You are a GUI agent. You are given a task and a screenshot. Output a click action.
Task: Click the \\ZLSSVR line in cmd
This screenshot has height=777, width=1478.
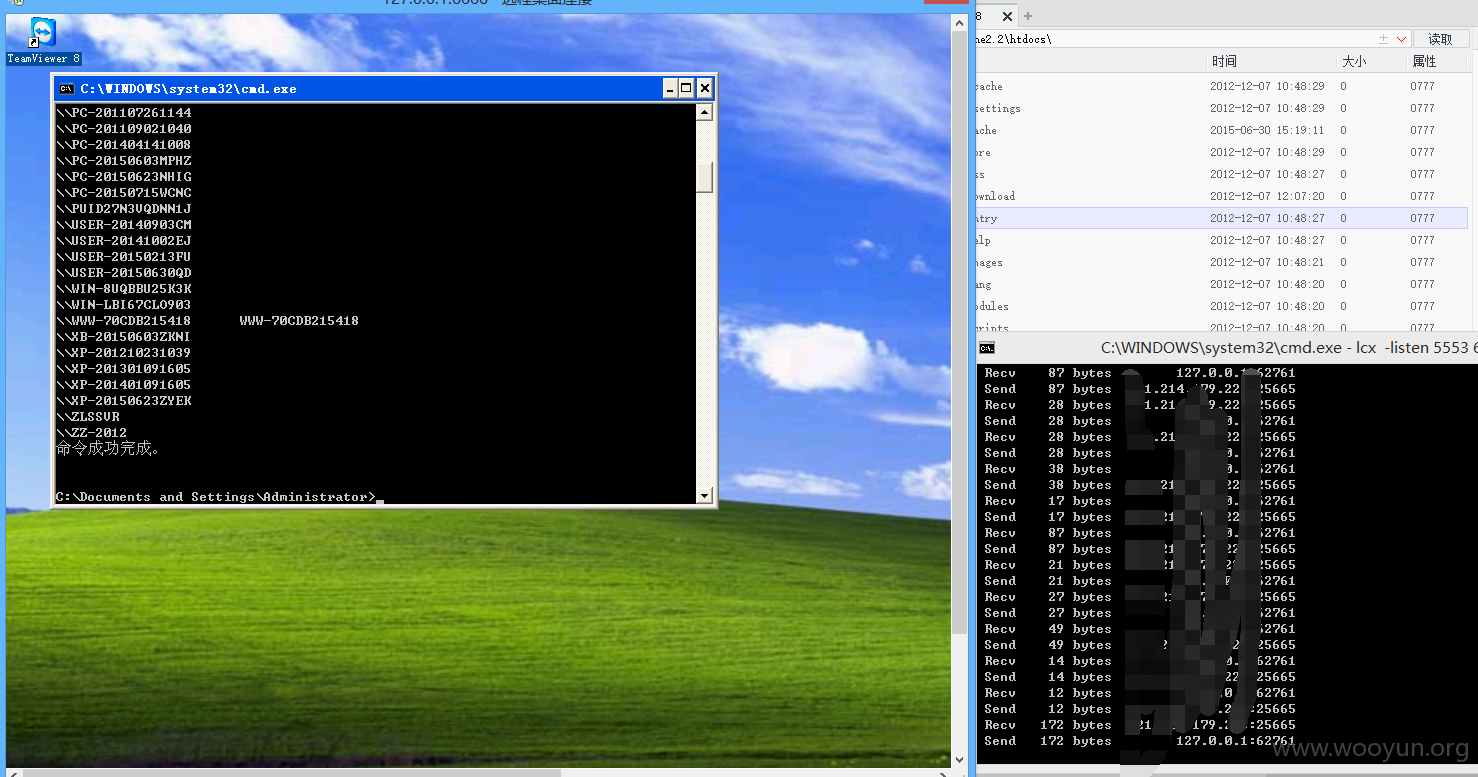click(88, 417)
